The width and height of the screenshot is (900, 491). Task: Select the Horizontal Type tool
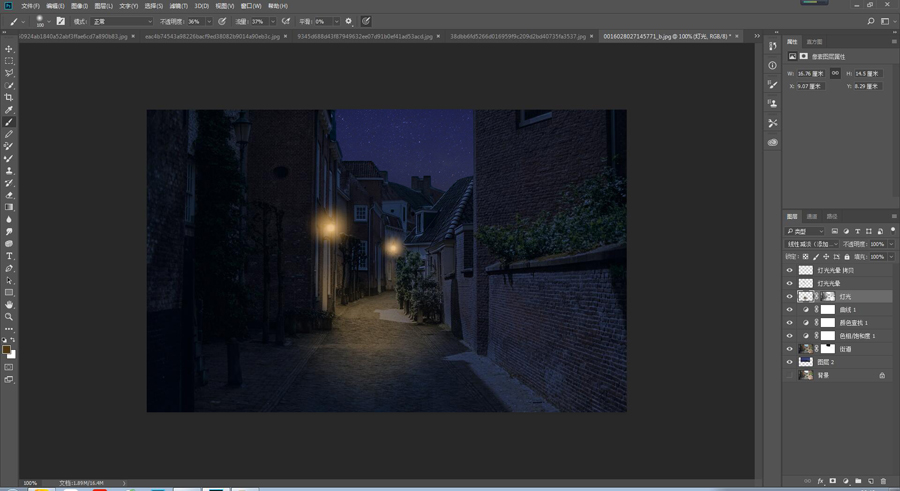[9, 256]
